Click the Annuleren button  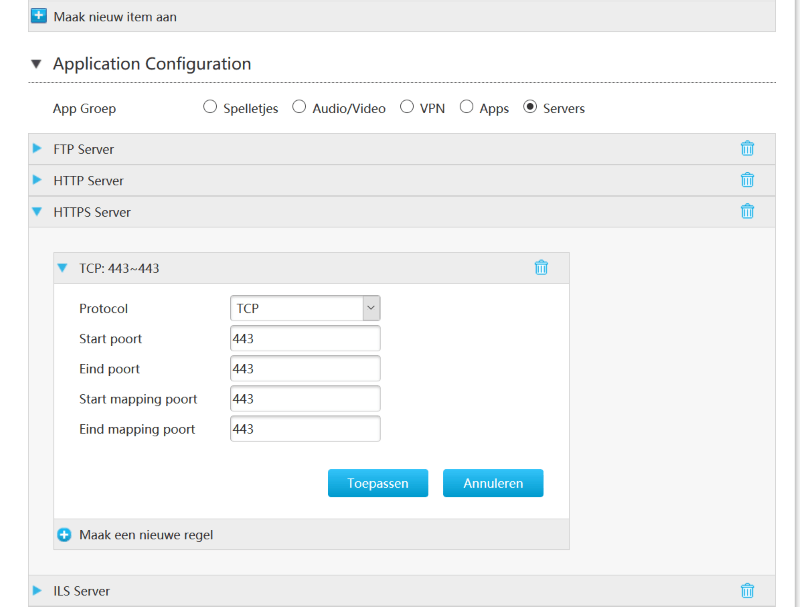click(492, 483)
